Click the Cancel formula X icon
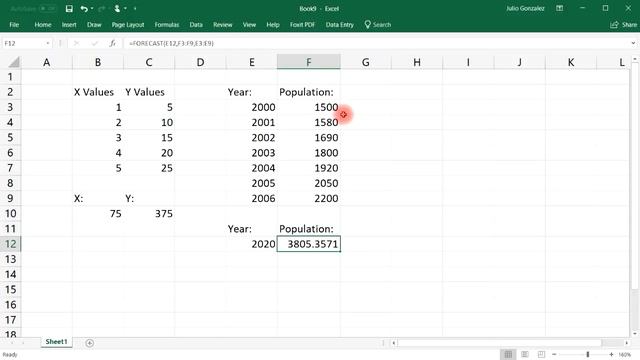 (76, 43)
